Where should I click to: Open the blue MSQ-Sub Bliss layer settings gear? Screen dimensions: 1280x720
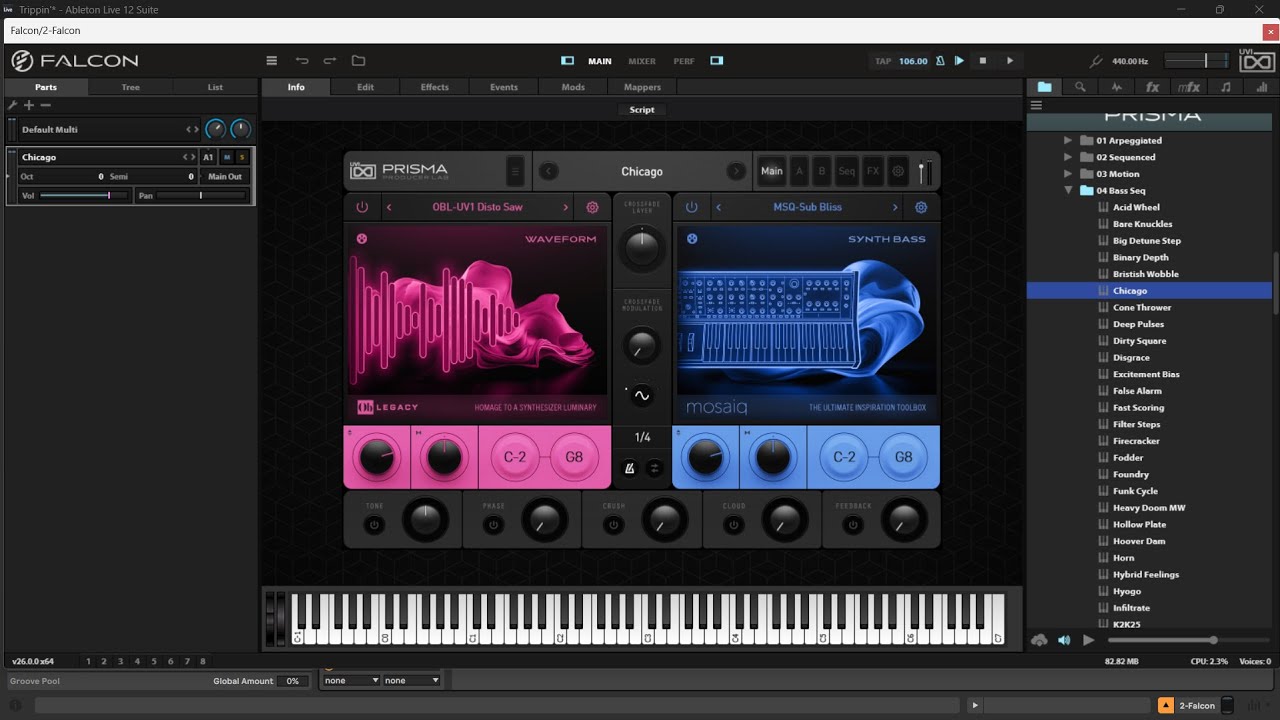click(x=921, y=207)
